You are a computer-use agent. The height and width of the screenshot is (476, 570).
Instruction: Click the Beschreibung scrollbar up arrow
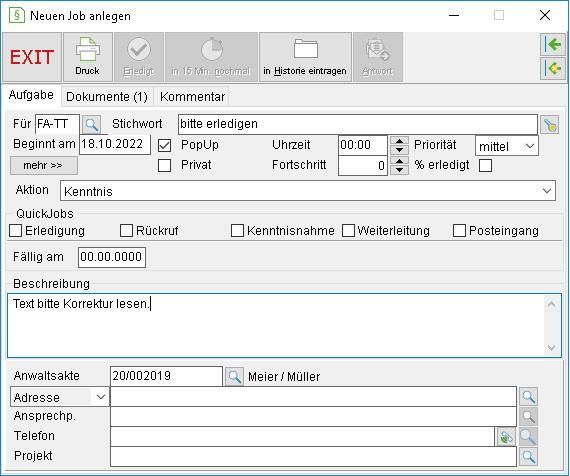click(551, 304)
